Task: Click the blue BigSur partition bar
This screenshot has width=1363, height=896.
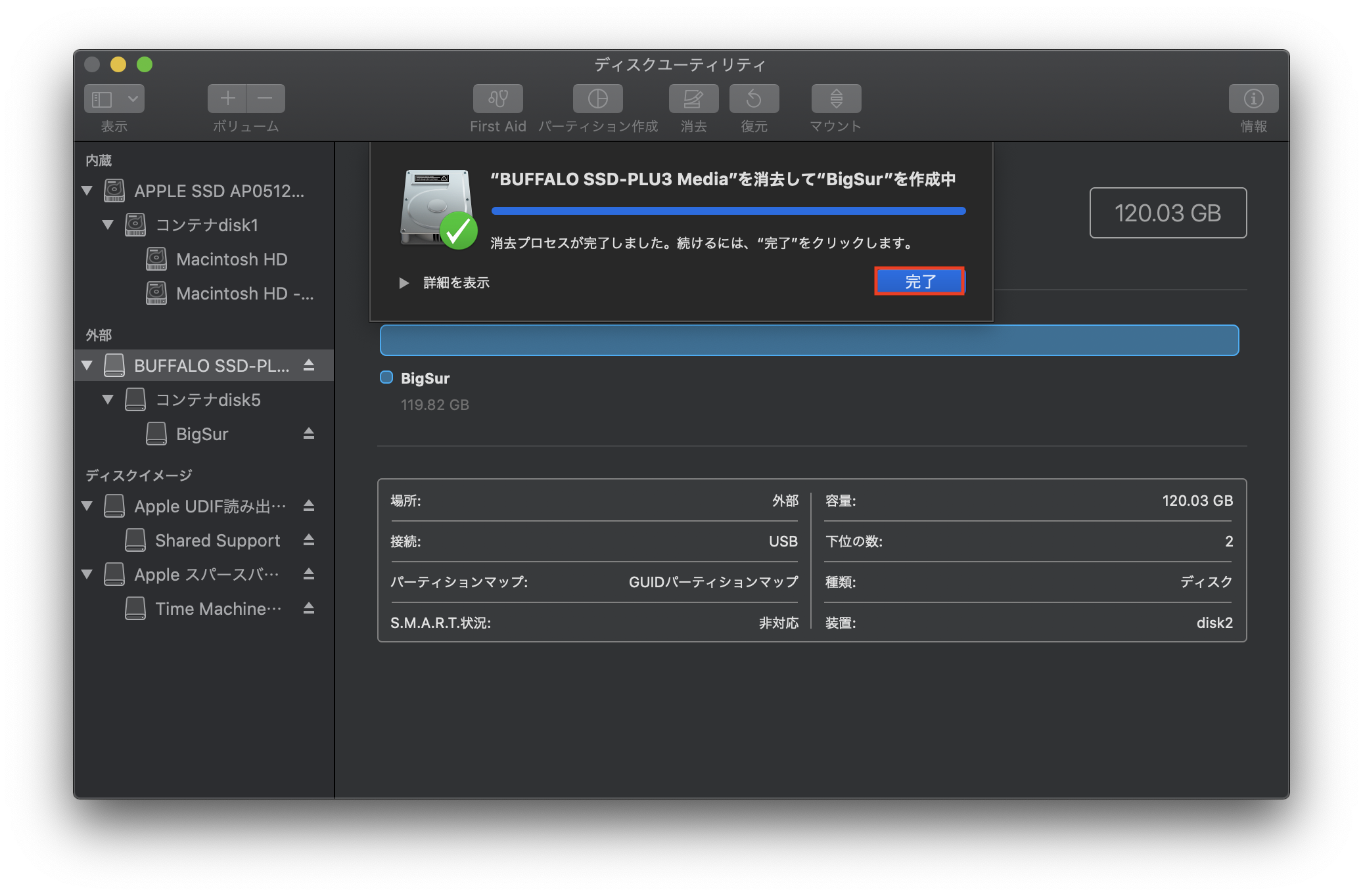Action: pos(809,340)
